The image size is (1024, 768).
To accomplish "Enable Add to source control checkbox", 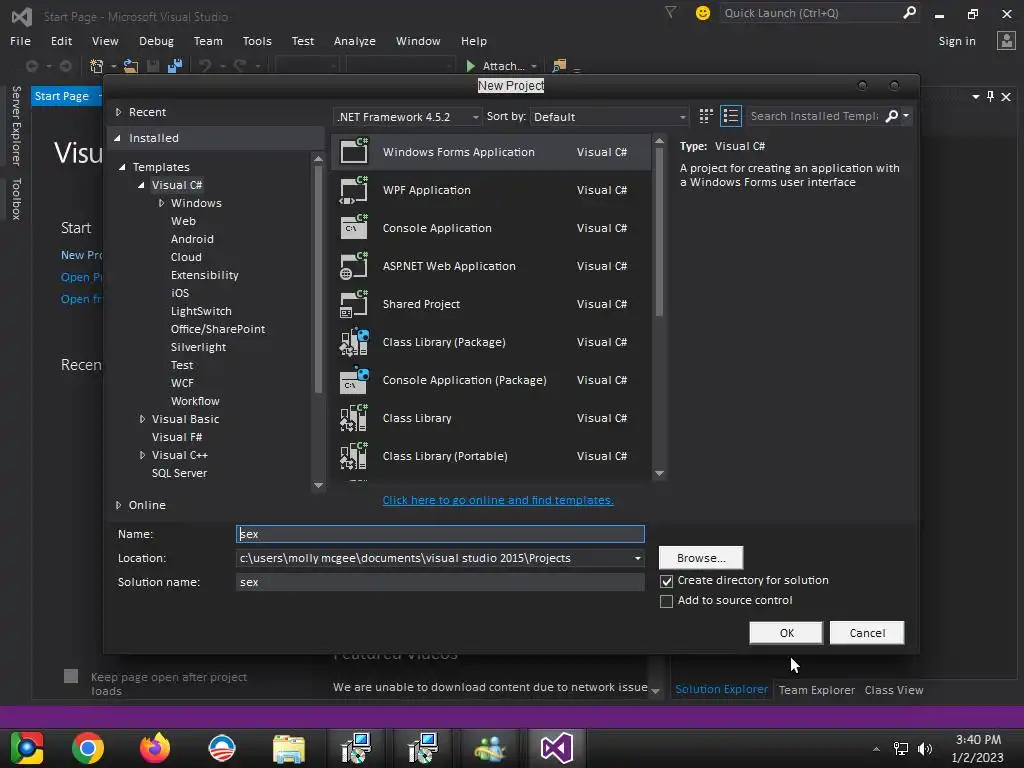I will 666,601.
